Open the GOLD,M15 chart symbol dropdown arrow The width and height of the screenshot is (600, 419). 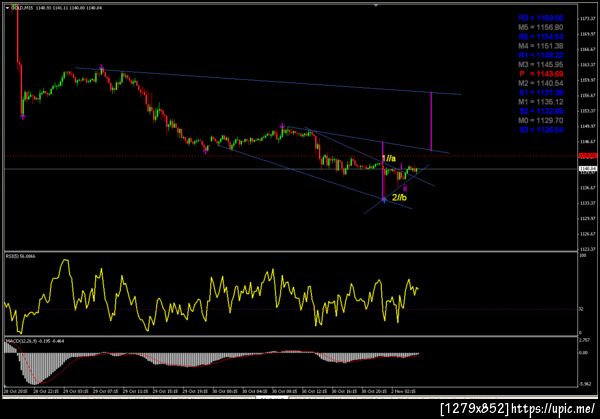7,8
